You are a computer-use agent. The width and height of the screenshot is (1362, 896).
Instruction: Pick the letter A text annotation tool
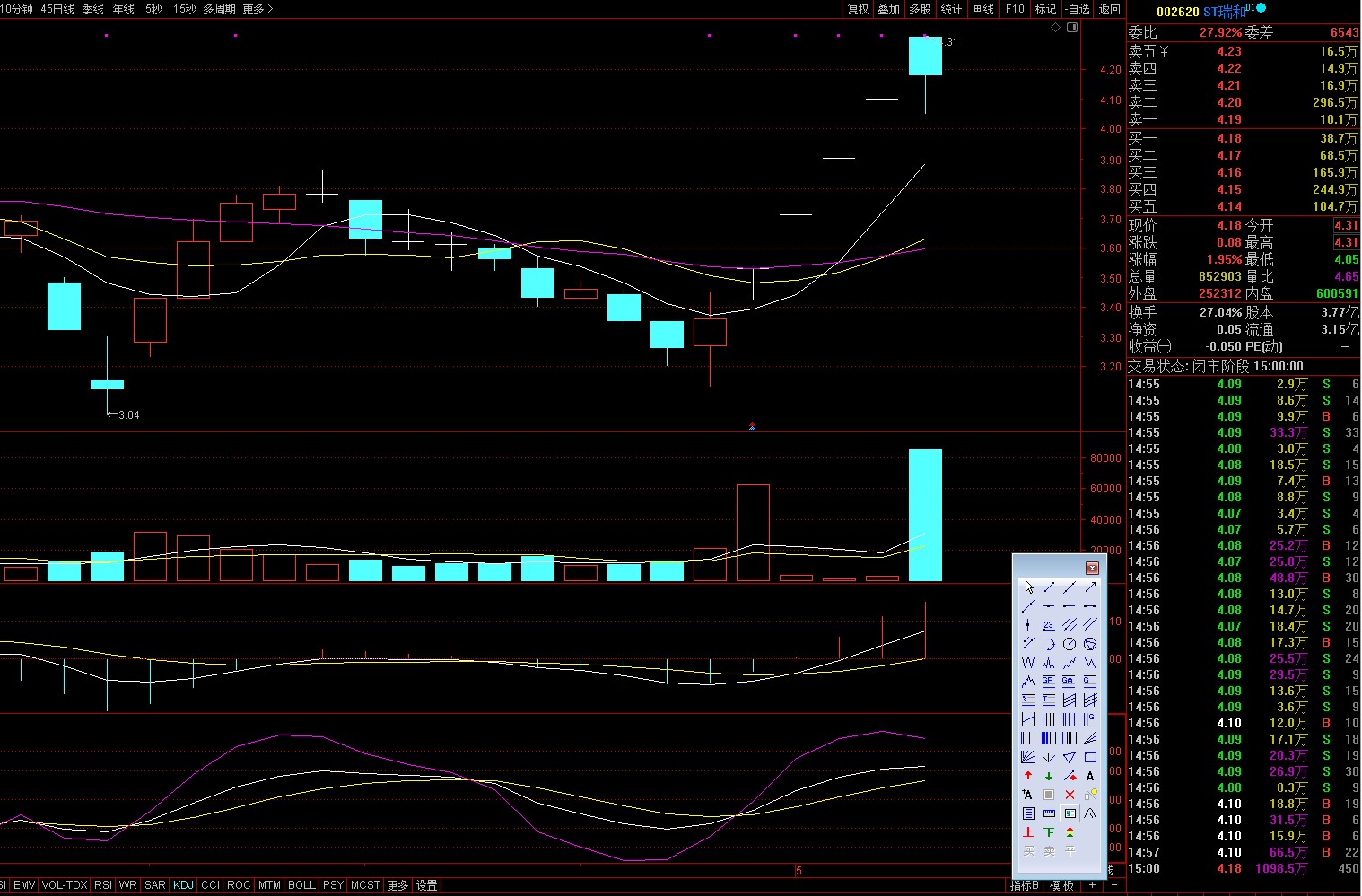coord(1090,776)
